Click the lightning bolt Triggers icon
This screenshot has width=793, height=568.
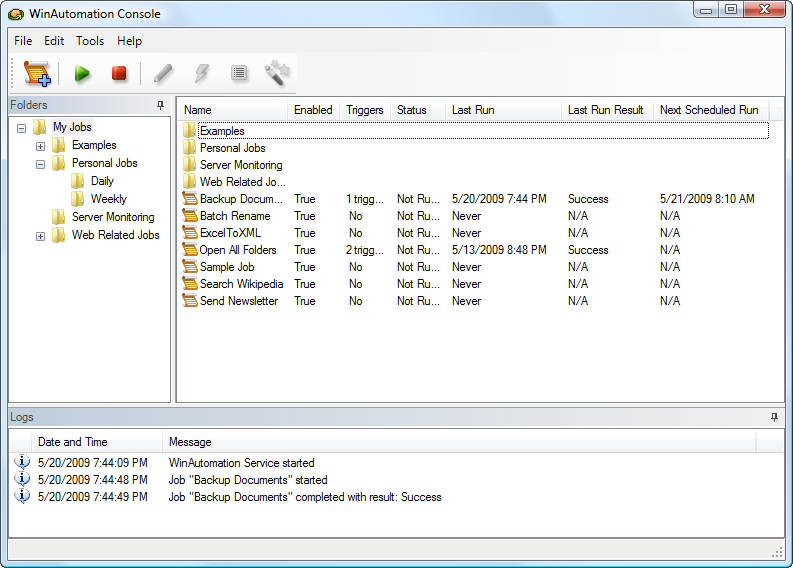coord(201,73)
